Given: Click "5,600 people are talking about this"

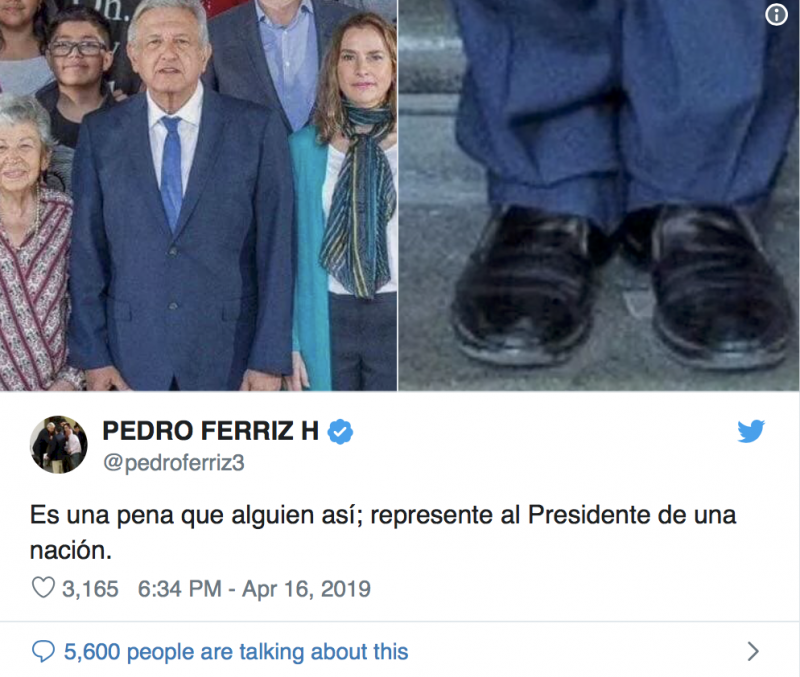Looking at the screenshot, I should pyautogui.click(x=236, y=652).
